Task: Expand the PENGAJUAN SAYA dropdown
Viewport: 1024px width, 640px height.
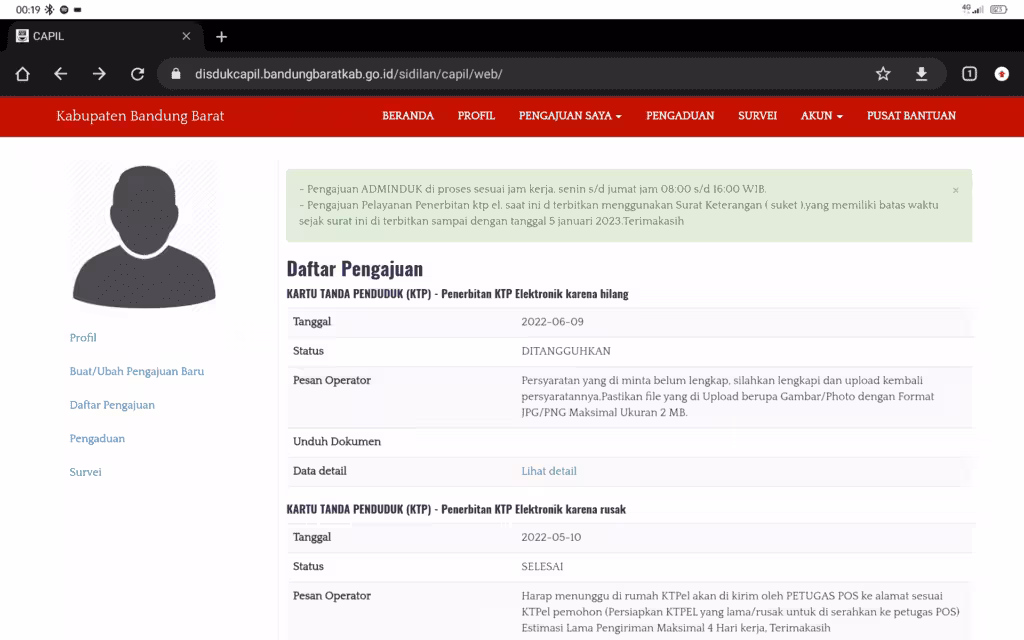Action: coord(570,116)
